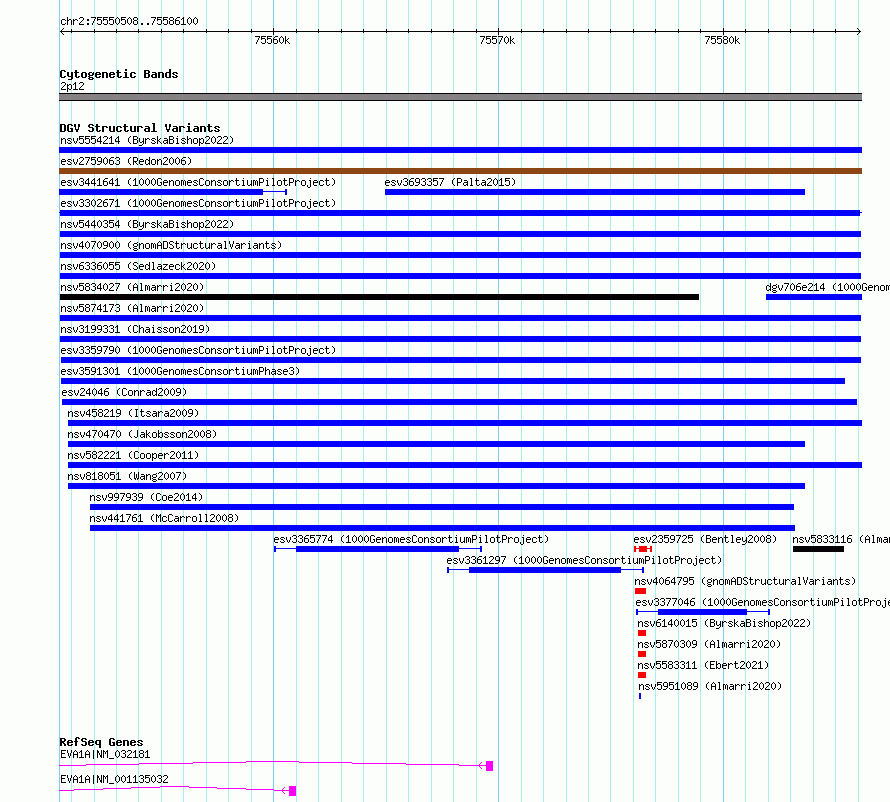Click the magenta exon of EVA1A NM_032181
This screenshot has width=890, height=802.
click(x=489, y=766)
